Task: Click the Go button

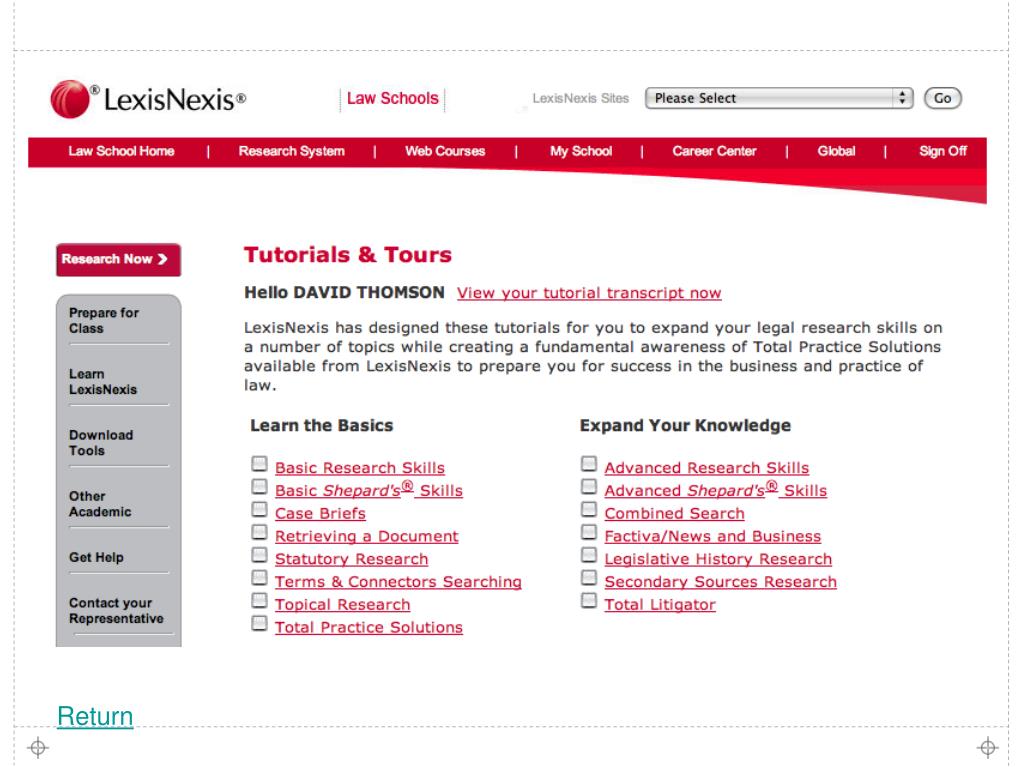Action: [x=942, y=98]
